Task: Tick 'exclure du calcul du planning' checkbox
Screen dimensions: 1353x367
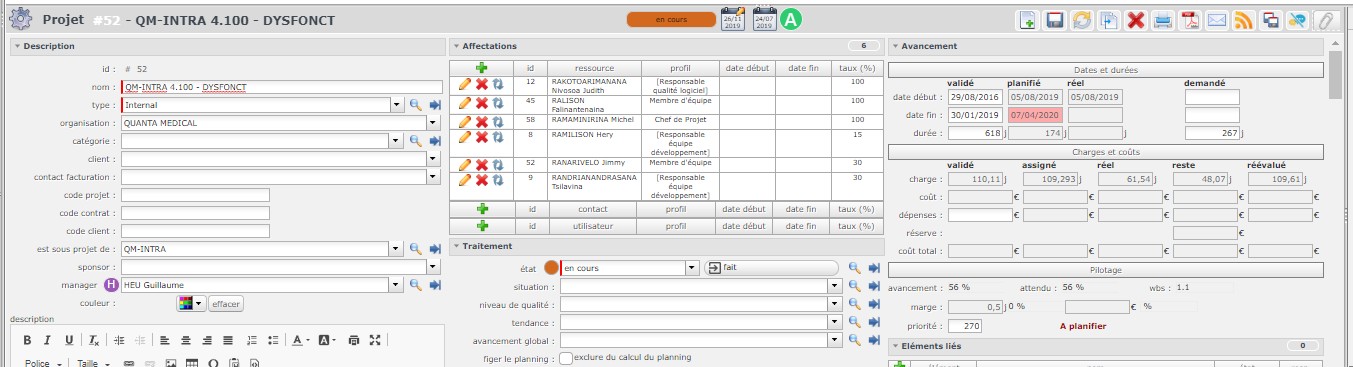Action: [566, 357]
